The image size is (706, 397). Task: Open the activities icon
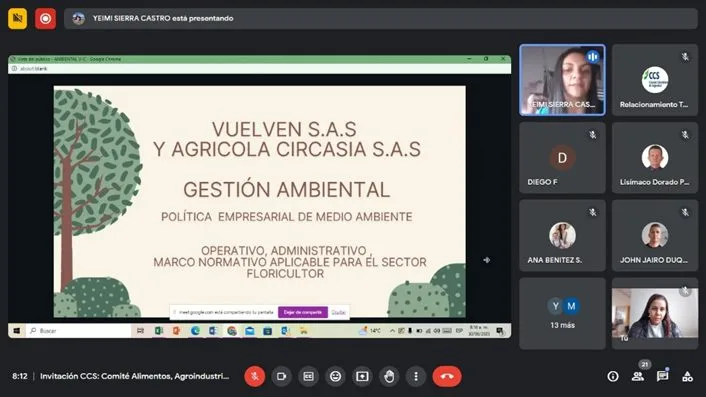[x=687, y=376]
